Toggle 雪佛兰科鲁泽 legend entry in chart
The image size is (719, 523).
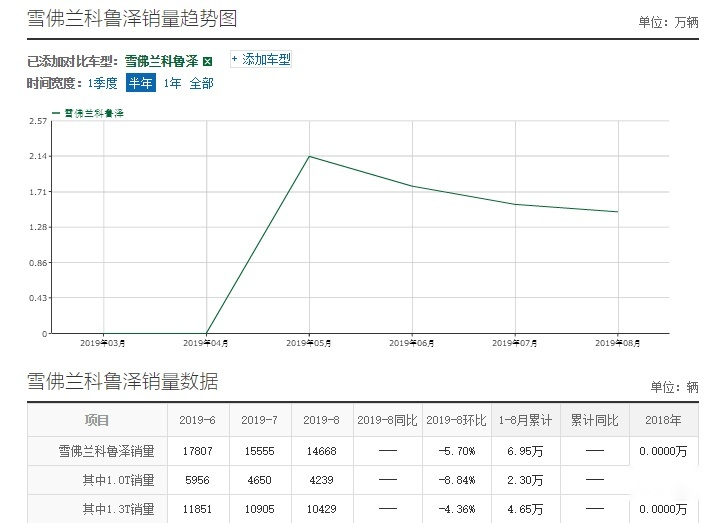(x=88, y=113)
